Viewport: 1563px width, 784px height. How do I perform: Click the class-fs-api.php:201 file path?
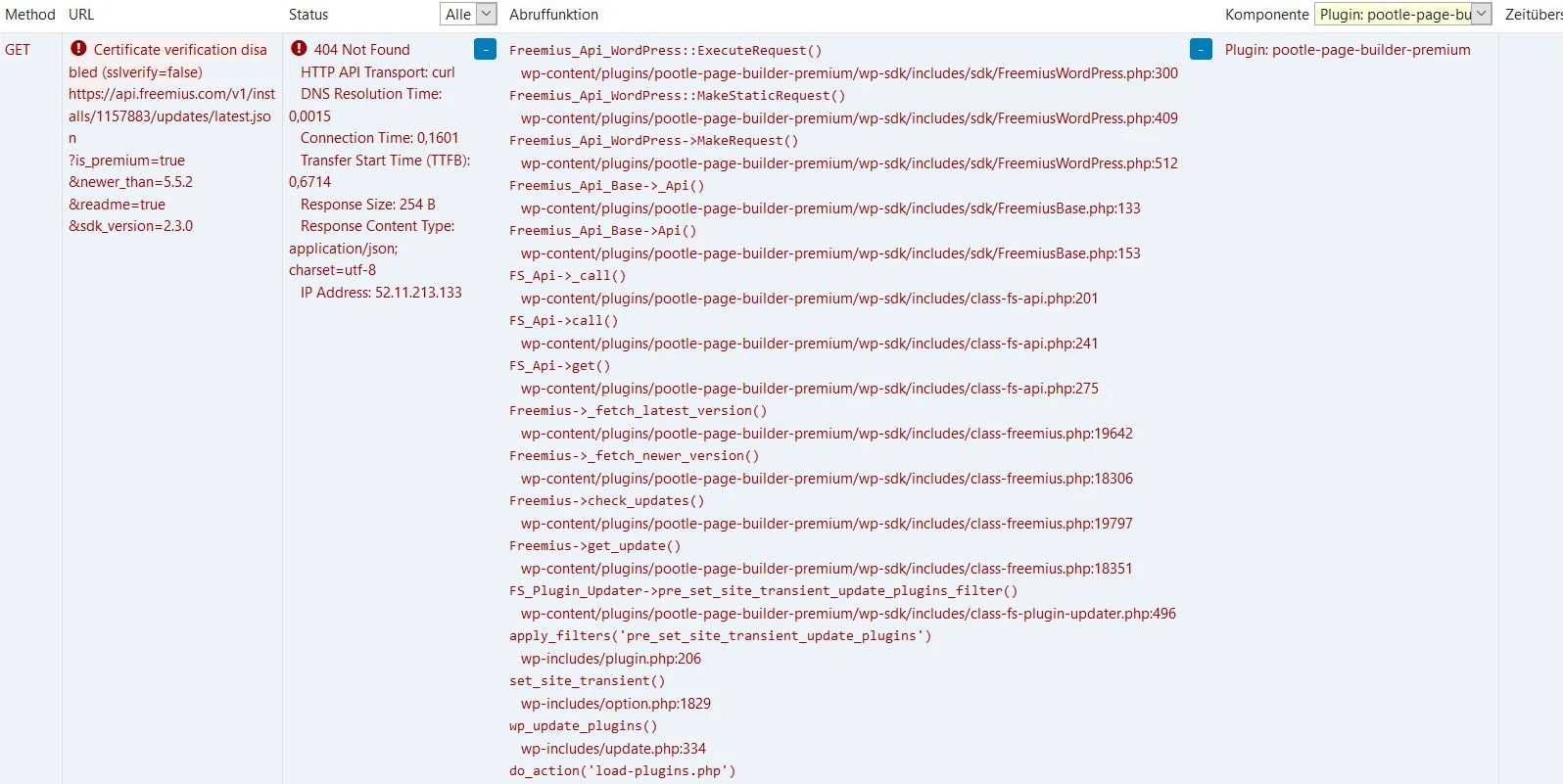(x=809, y=299)
